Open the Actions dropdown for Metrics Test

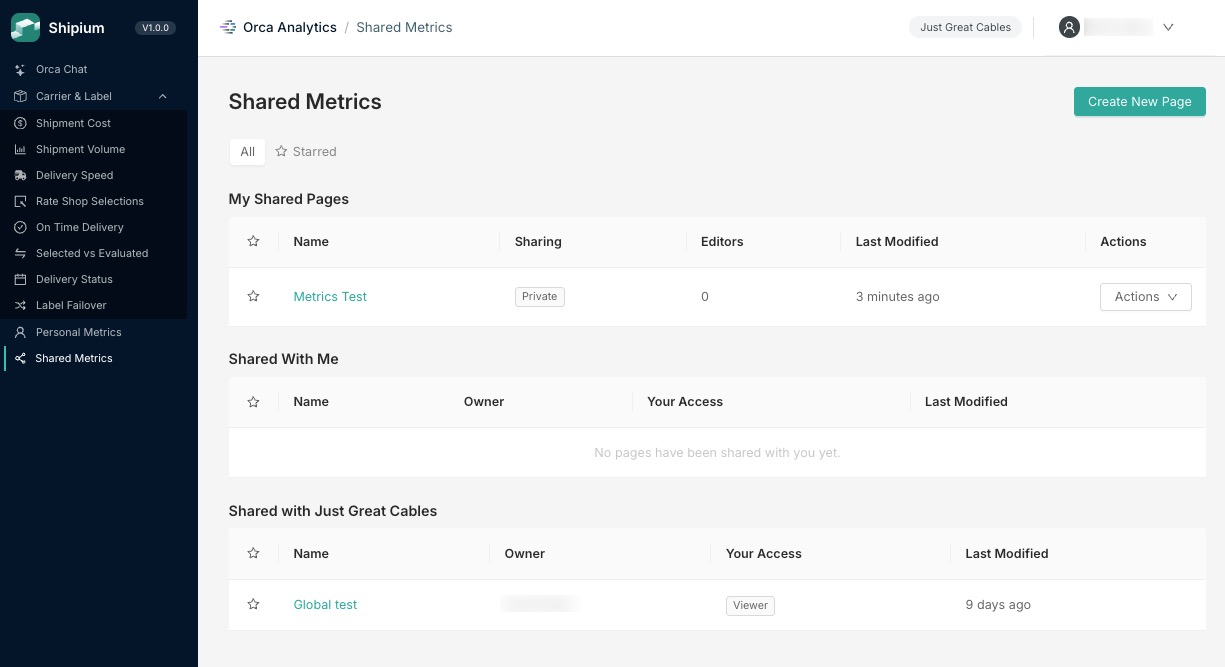tap(1145, 296)
